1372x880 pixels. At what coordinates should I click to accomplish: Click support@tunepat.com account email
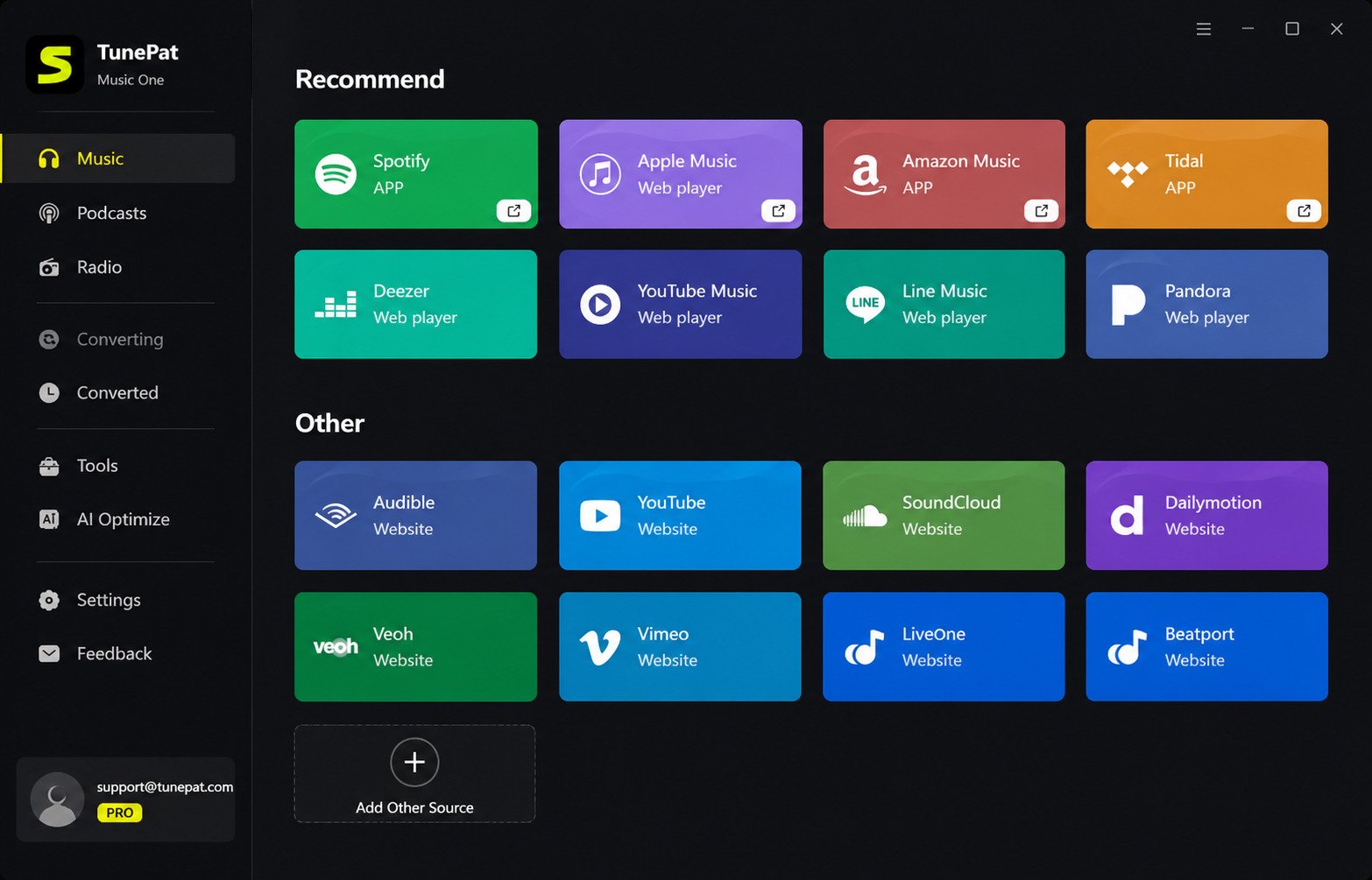click(165, 786)
